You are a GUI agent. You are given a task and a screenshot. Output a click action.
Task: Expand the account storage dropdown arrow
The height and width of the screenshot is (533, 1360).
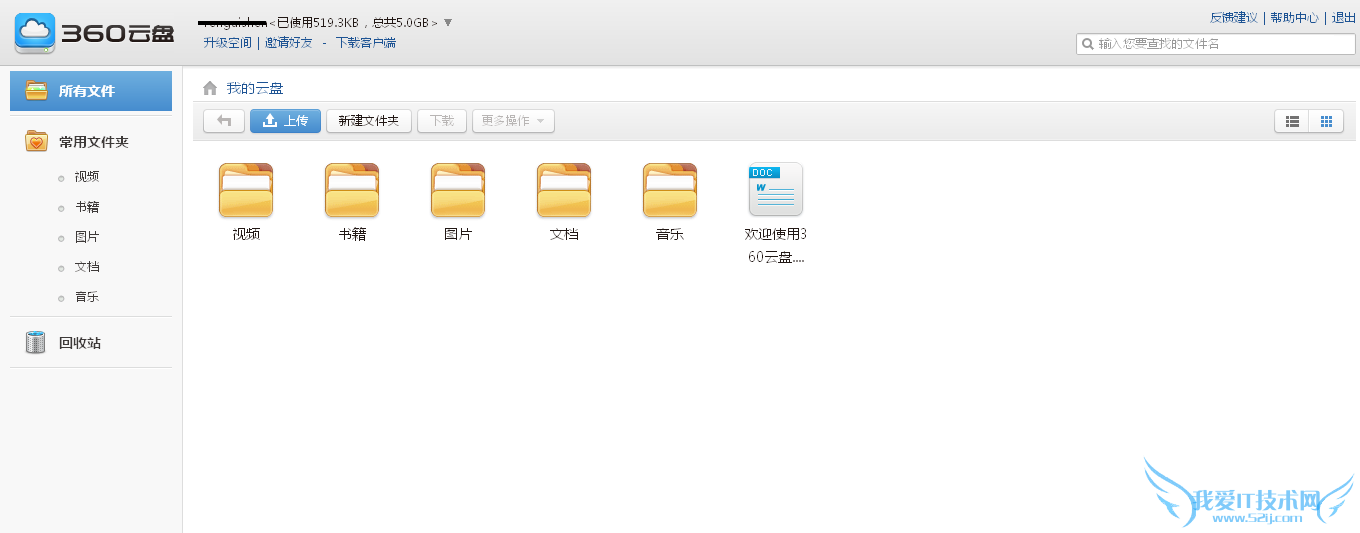click(448, 22)
